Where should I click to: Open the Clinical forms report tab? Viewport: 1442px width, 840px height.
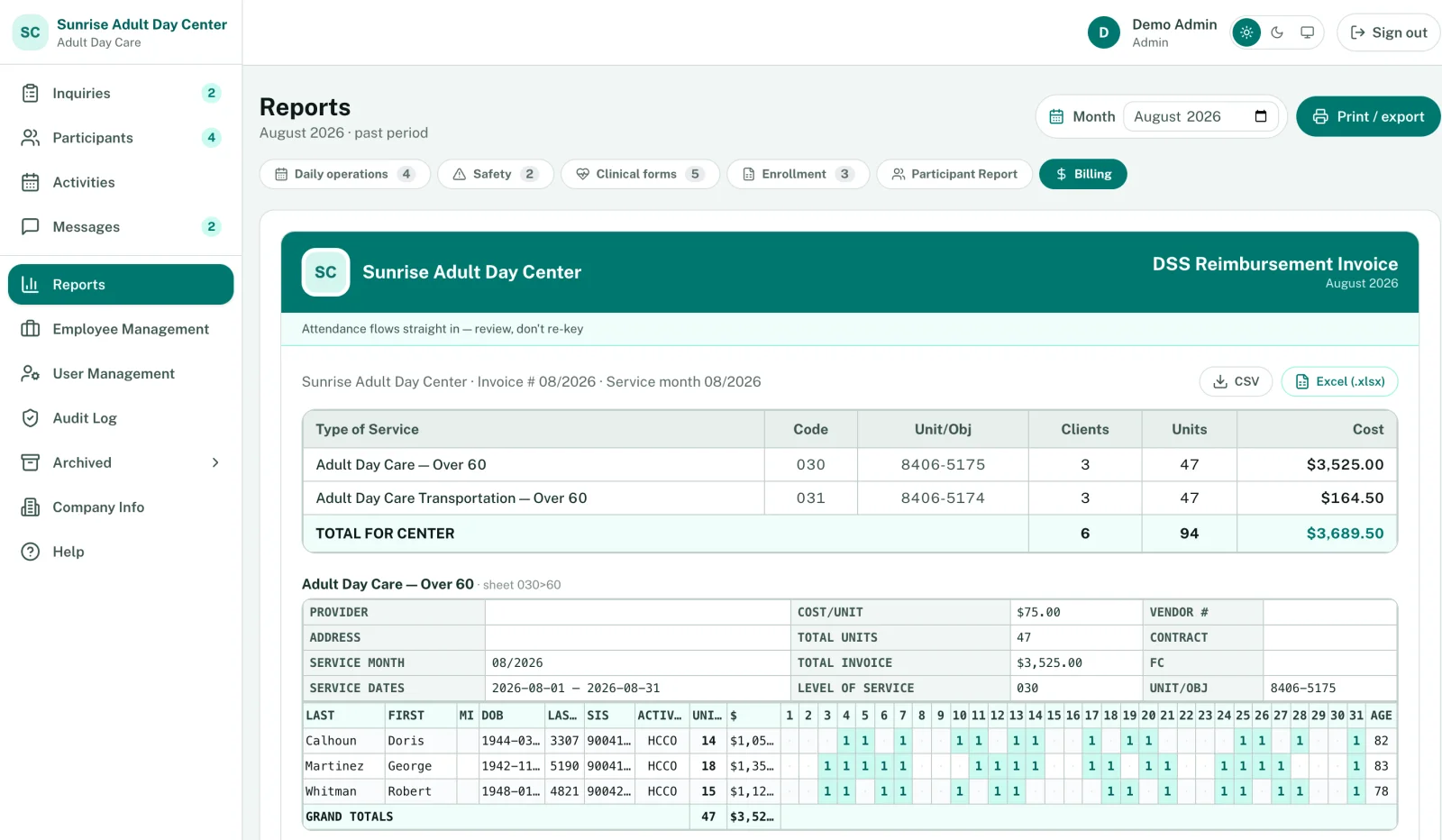(x=640, y=174)
